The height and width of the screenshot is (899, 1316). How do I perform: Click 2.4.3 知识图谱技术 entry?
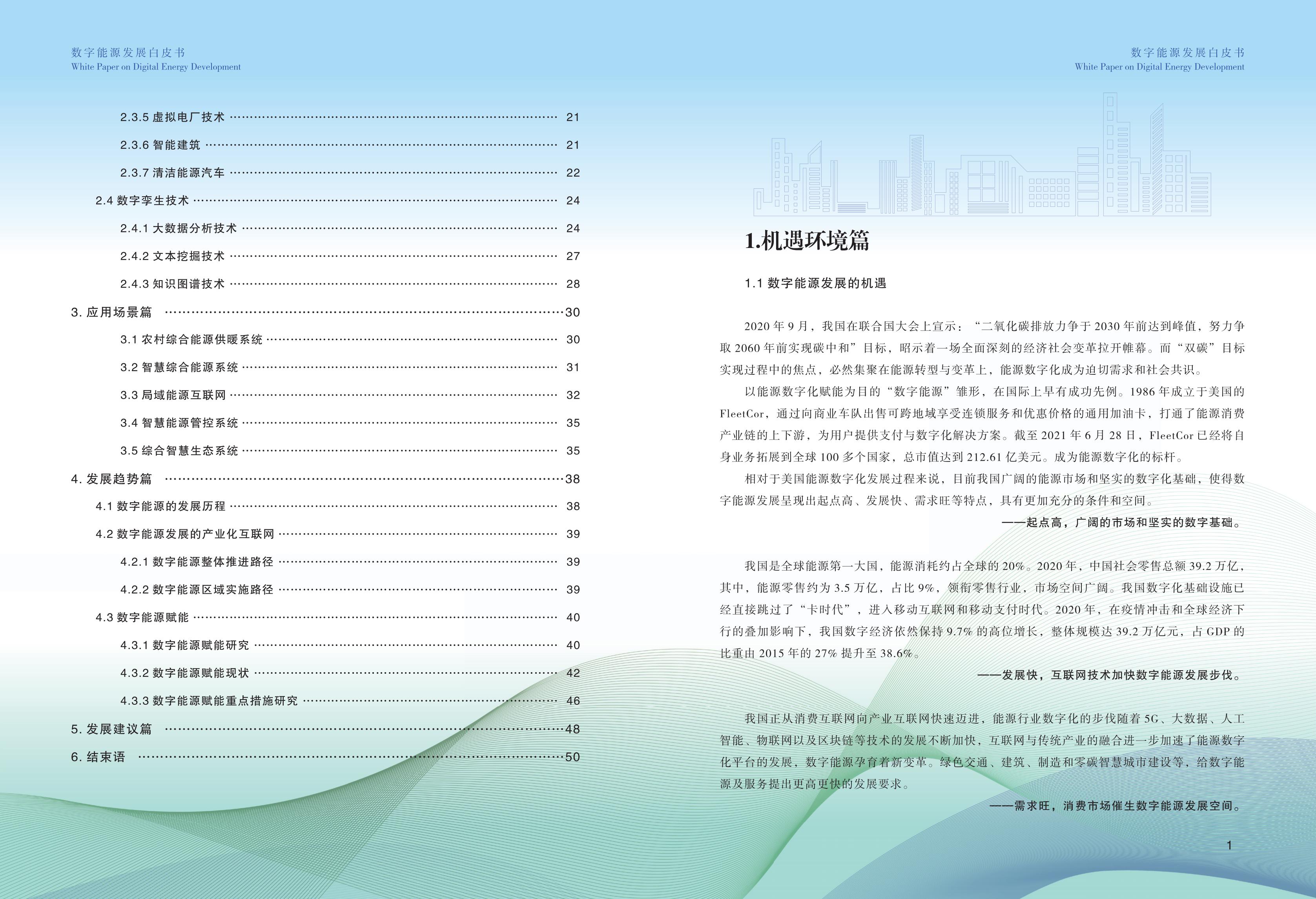(172, 284)
